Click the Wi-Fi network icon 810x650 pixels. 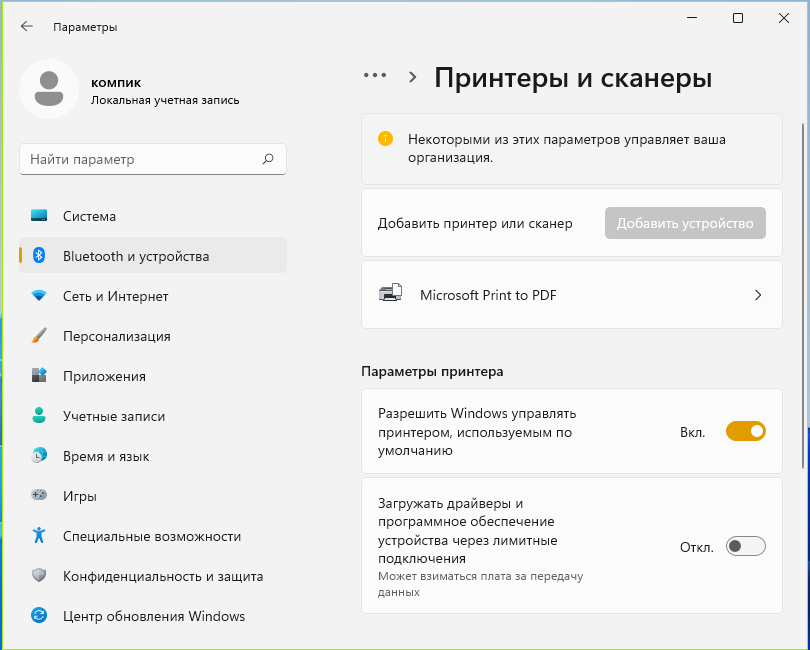click(x=39, y=296)
